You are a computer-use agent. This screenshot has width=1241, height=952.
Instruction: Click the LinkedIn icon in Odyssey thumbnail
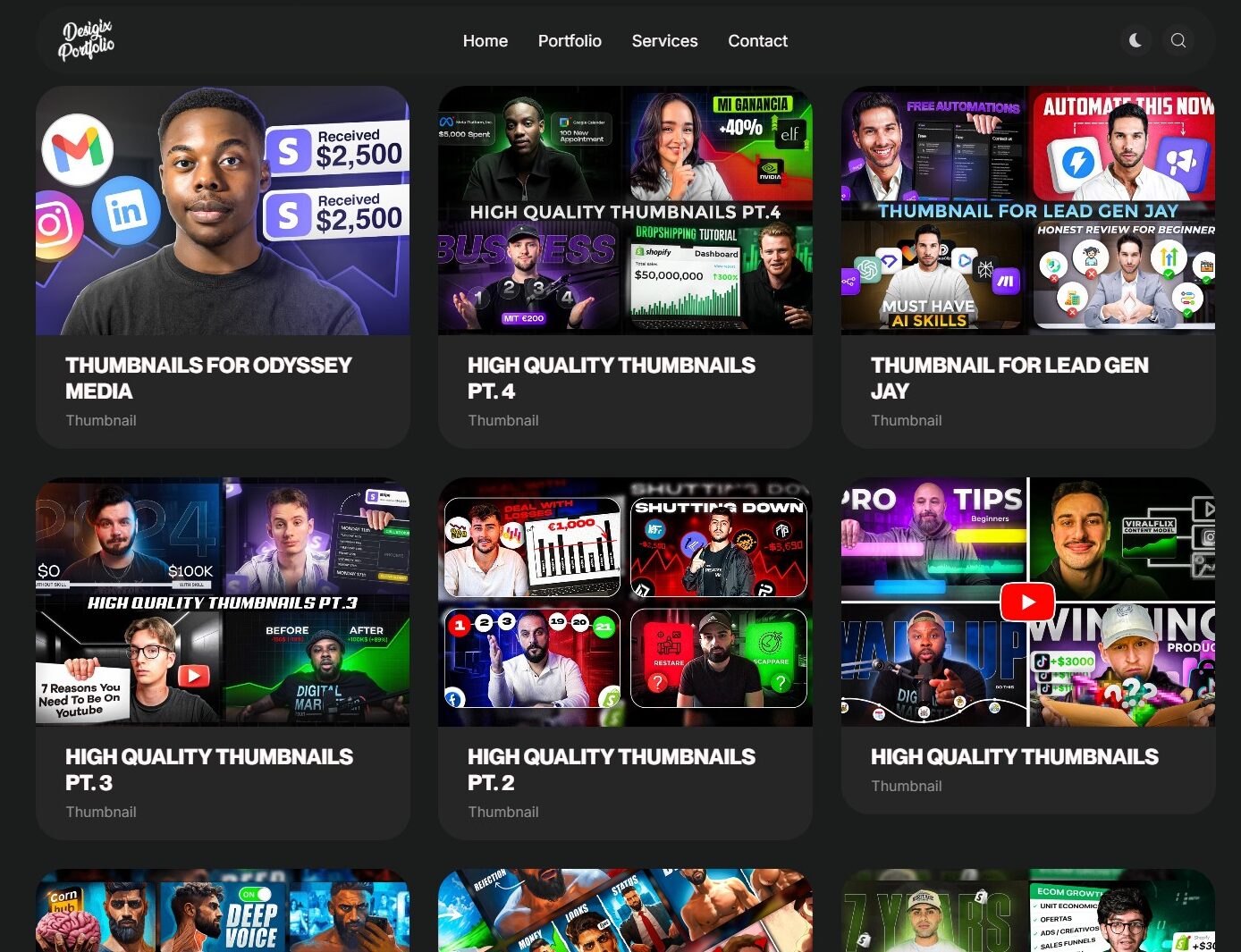126,211
